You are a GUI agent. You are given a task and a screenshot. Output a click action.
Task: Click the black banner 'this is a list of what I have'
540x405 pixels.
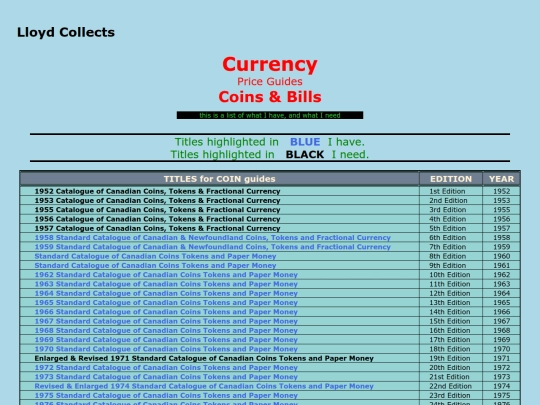click(270, 115)
